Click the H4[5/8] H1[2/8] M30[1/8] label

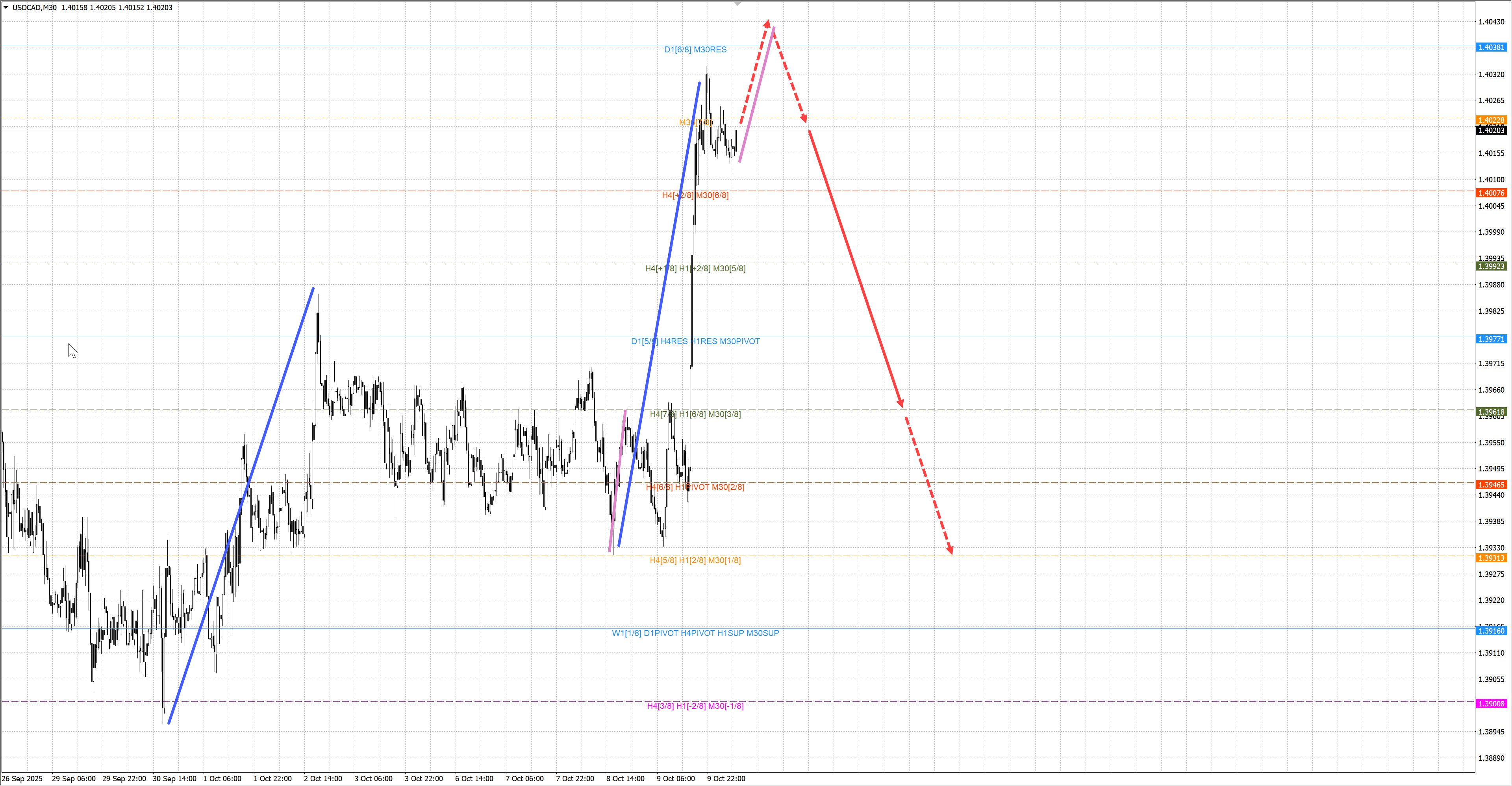[695, 560]
